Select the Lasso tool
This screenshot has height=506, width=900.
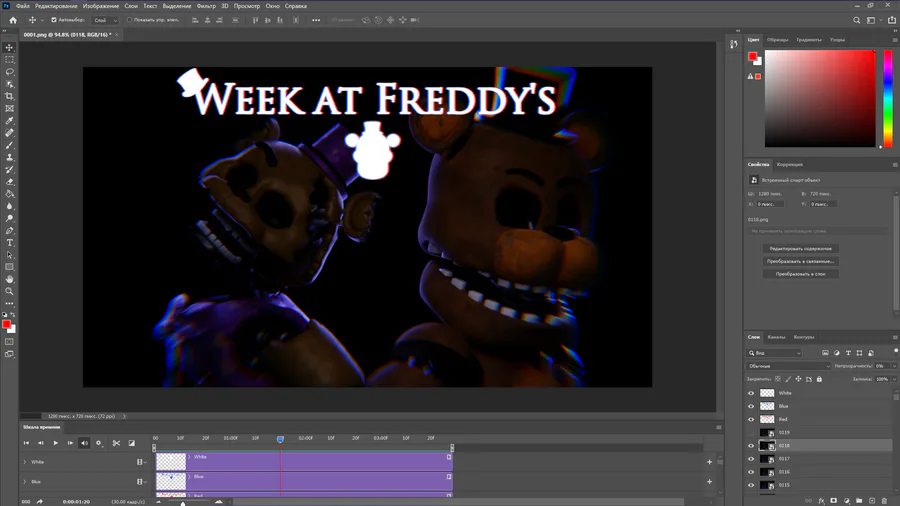pos(9,72)
